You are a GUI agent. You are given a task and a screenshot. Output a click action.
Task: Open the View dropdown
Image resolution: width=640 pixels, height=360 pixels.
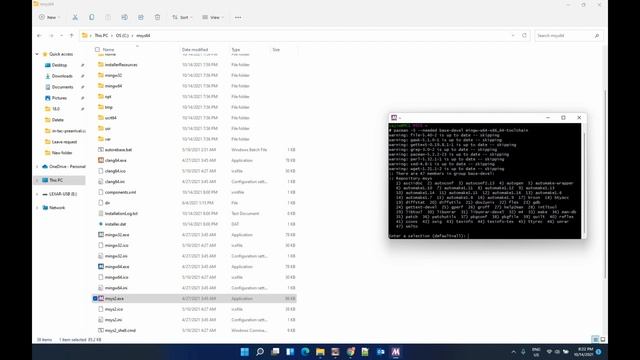point(212,17)
